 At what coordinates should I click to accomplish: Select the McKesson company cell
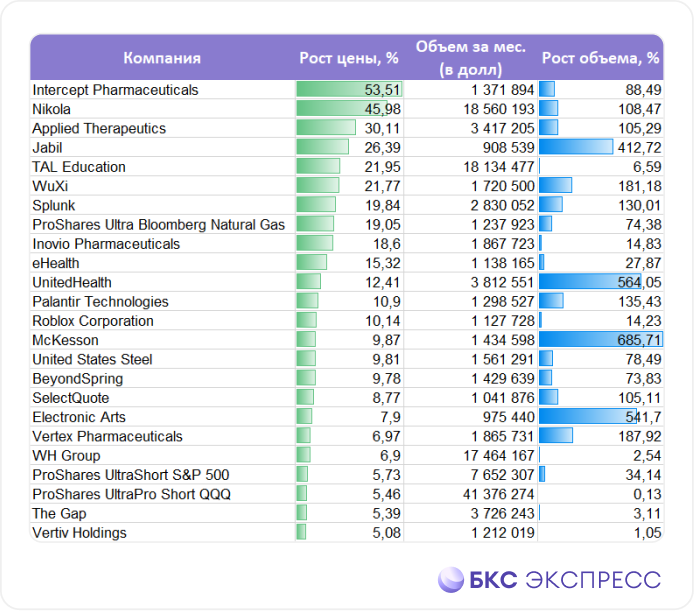click(x=162, y=340)
